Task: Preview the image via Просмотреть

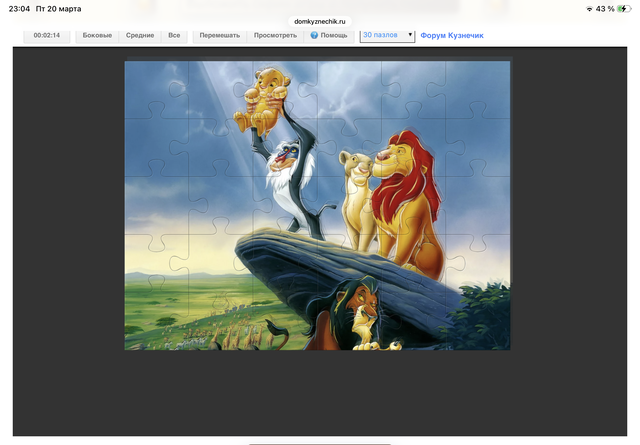Action: tap(275, 36)
